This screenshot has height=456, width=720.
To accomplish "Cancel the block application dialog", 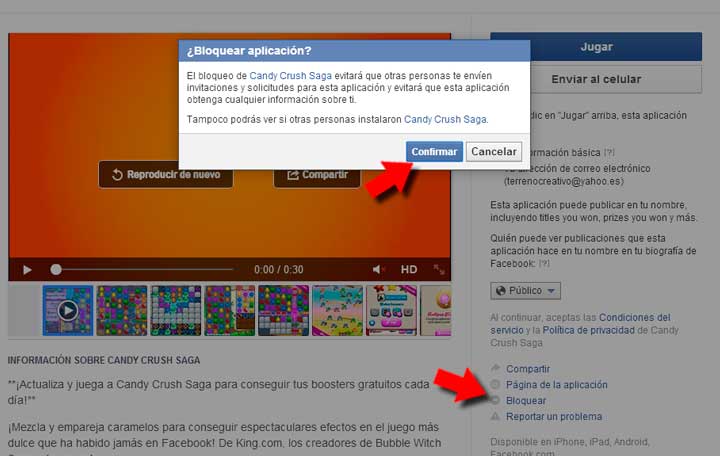I will click(494, 152).
